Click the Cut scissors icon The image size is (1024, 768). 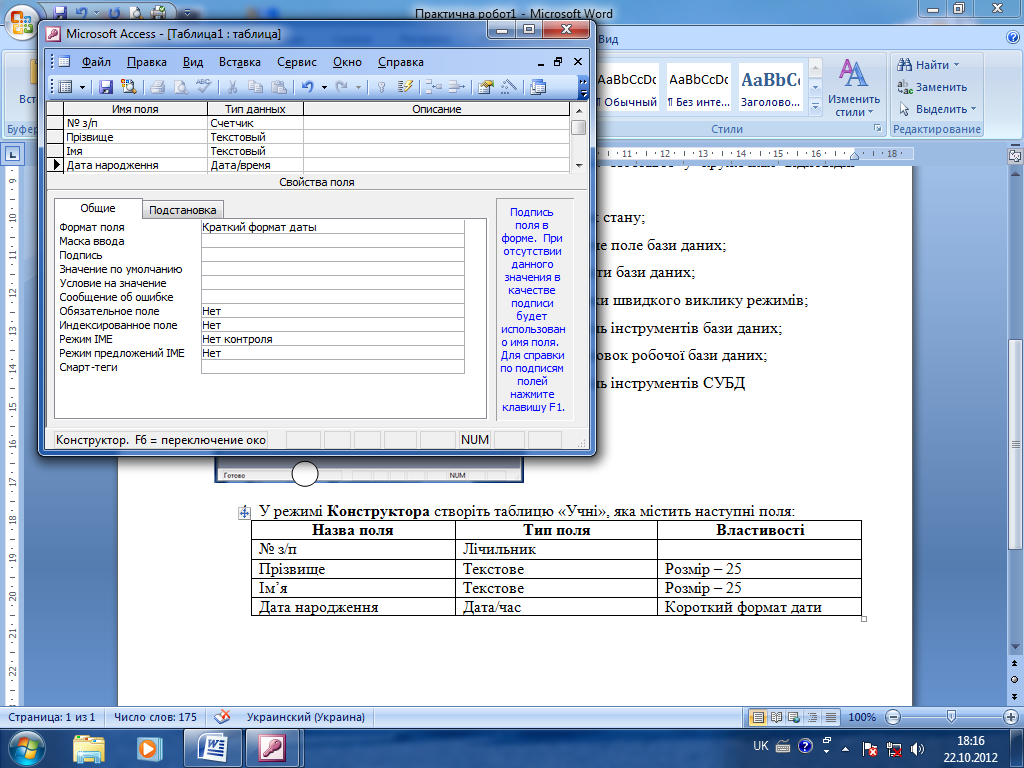pyautogui.click(x=232, y=87)
